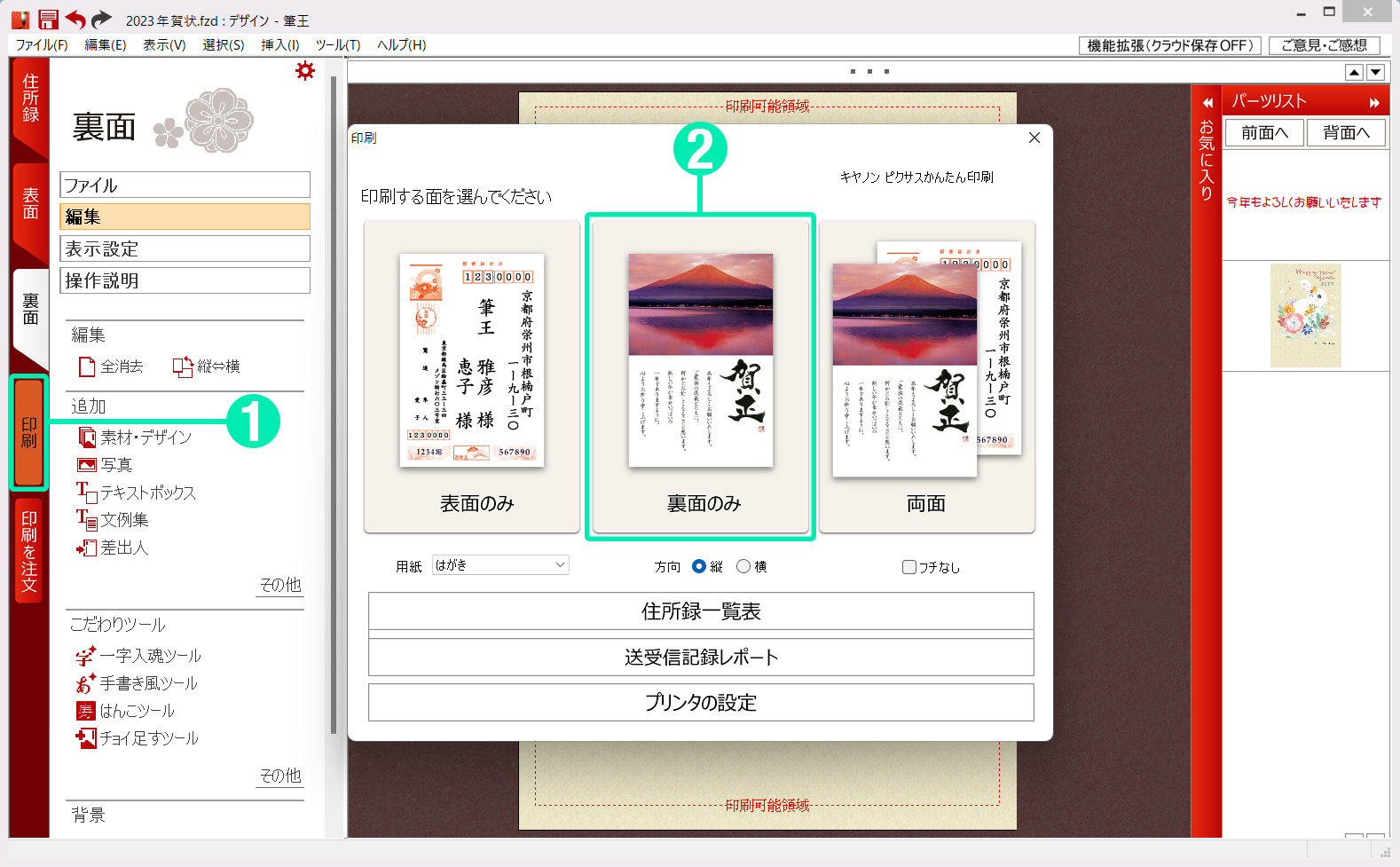Image resolution: width=1400 pixels, height=867 pixels.
Task: Open the はんこツール stamp tool
Action: (x=85, y=711)
